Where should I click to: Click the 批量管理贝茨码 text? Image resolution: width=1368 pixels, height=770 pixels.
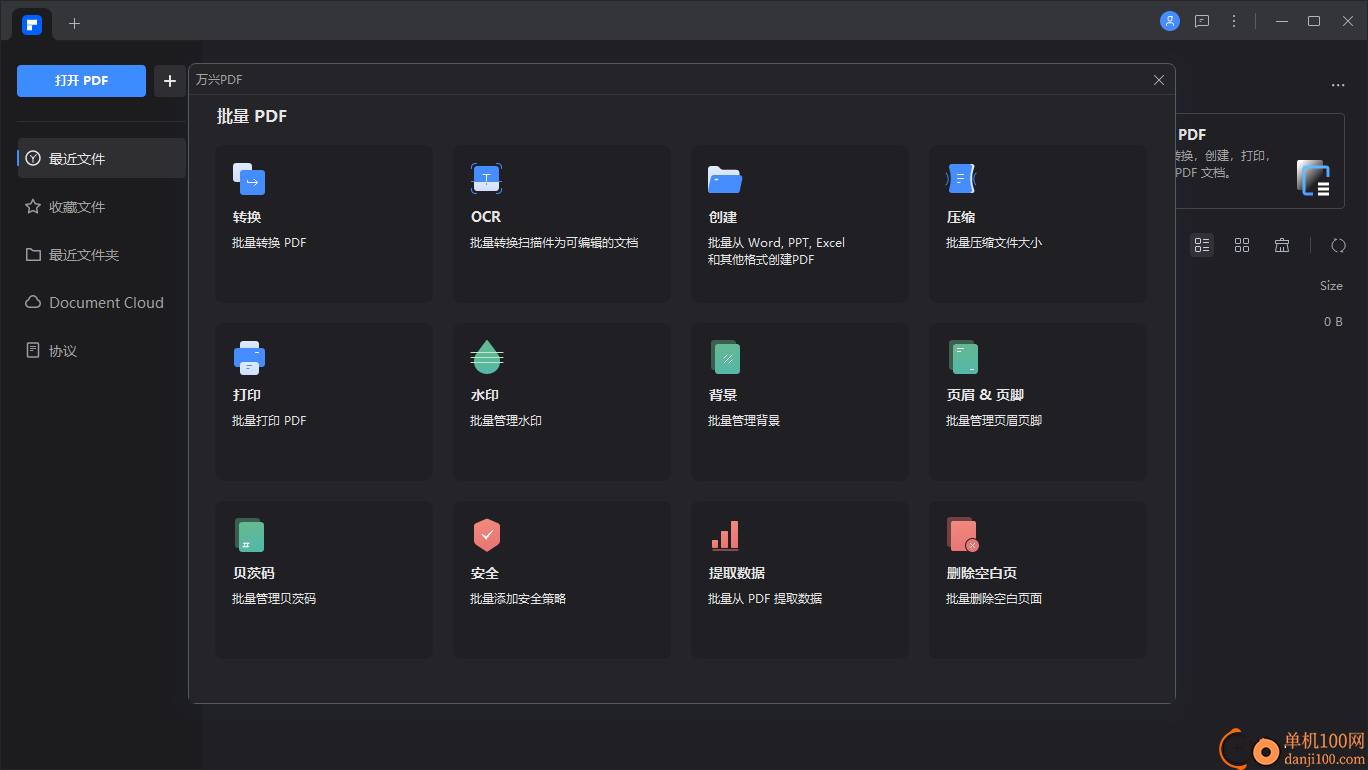click(x=274, y=599)
